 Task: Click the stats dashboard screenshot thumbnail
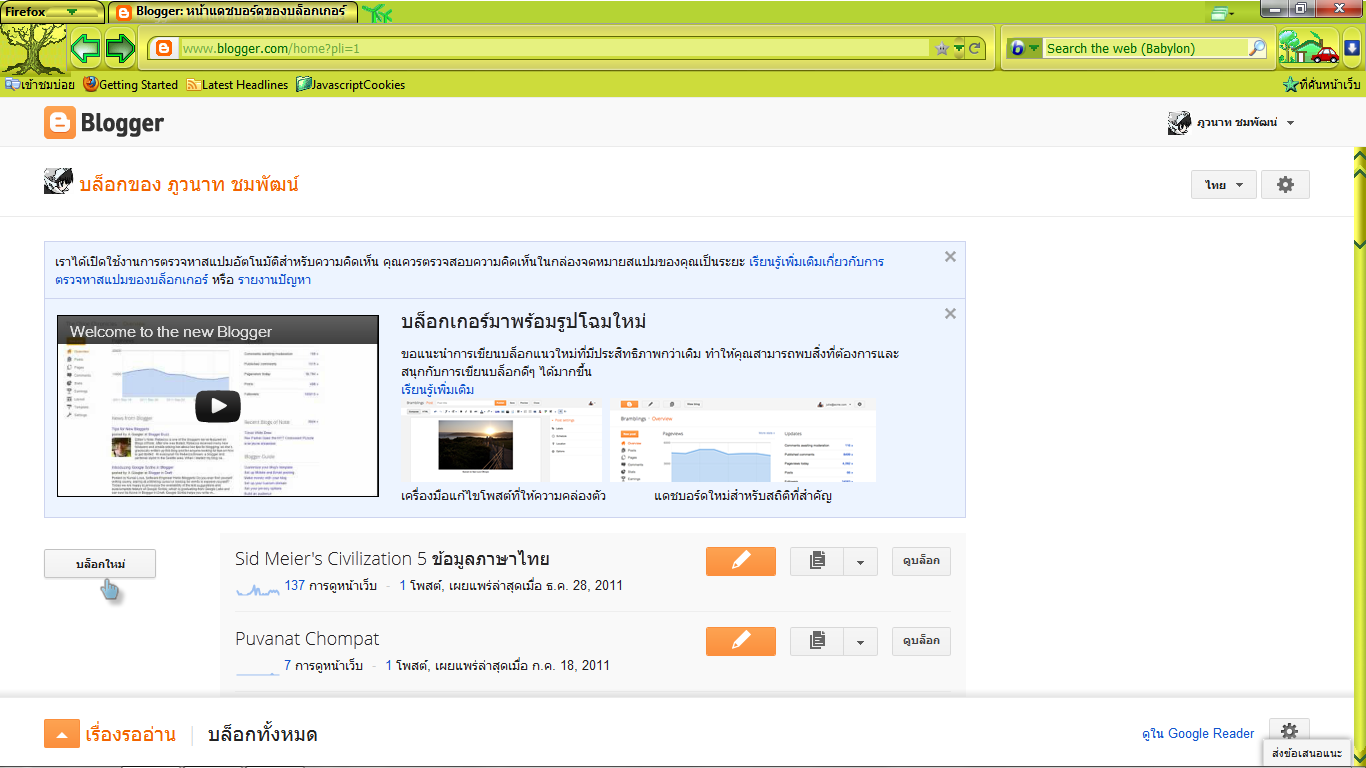(743, 441)
